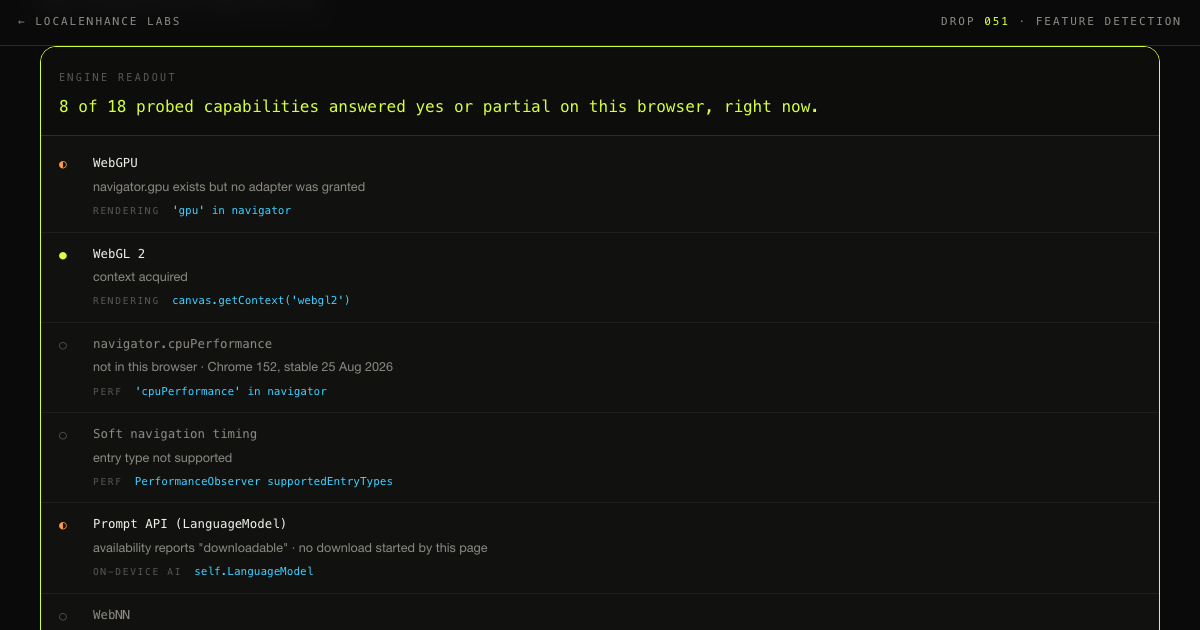Click the navigator.cpuPerformance unsupported status circle
The image size is (1200, 630).
[x=63, y=345]
